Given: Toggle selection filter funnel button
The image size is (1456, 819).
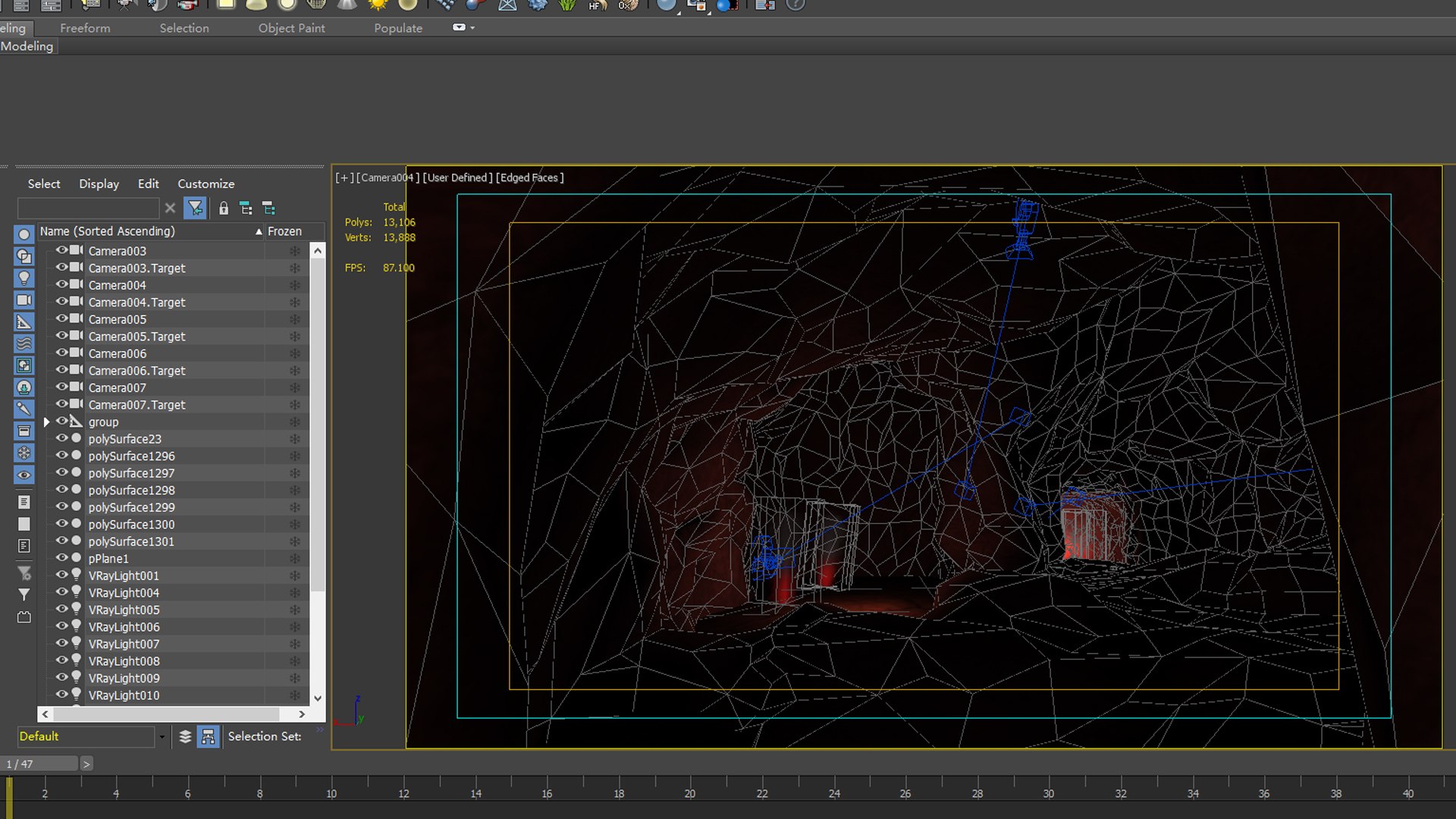Looking at the screenshot, I should [x=196, y=208].
